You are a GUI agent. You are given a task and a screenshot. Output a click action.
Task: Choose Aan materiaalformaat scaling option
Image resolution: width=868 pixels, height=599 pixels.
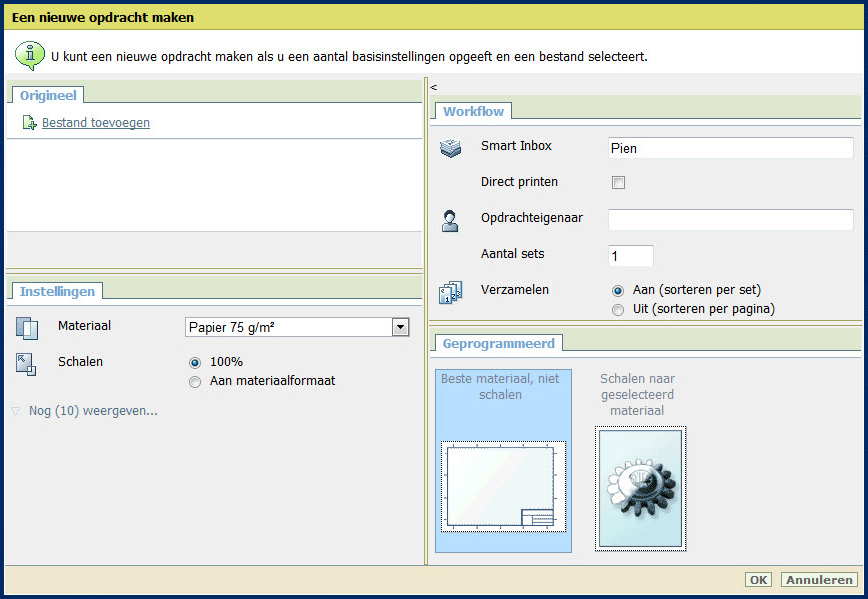[195, 381]
